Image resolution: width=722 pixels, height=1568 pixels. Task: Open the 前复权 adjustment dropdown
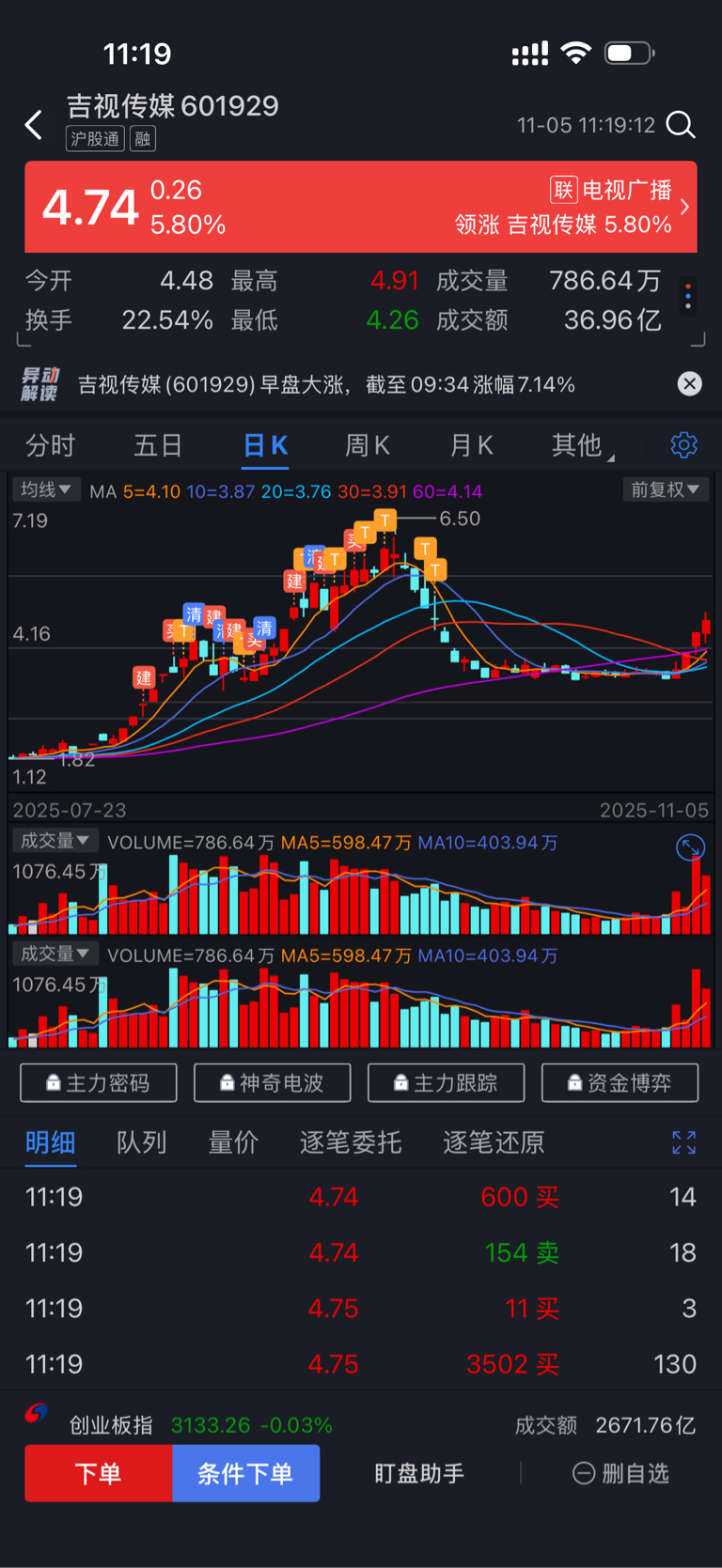[x=666, y=489]
